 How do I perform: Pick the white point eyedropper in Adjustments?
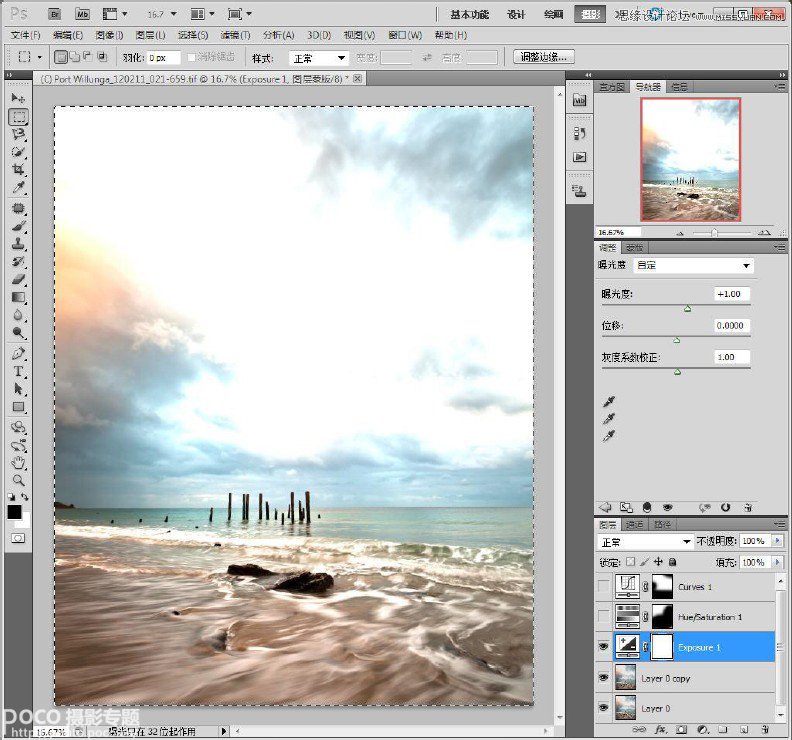609,435
